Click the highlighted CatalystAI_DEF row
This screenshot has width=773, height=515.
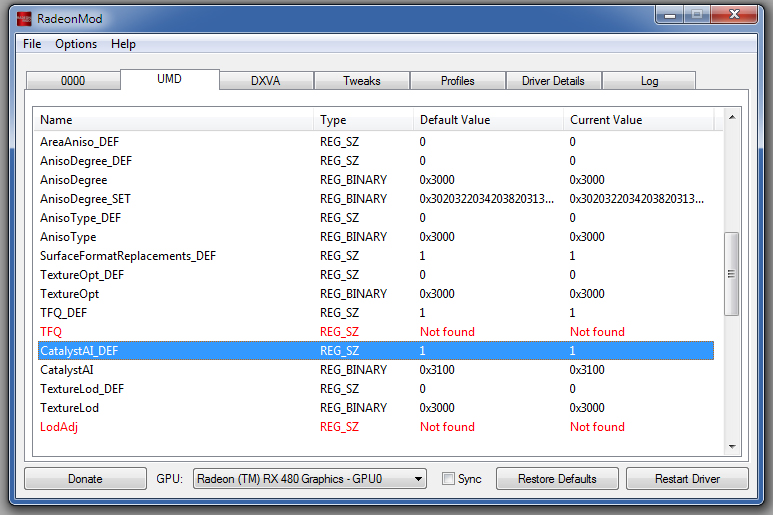tap(376, 350)
